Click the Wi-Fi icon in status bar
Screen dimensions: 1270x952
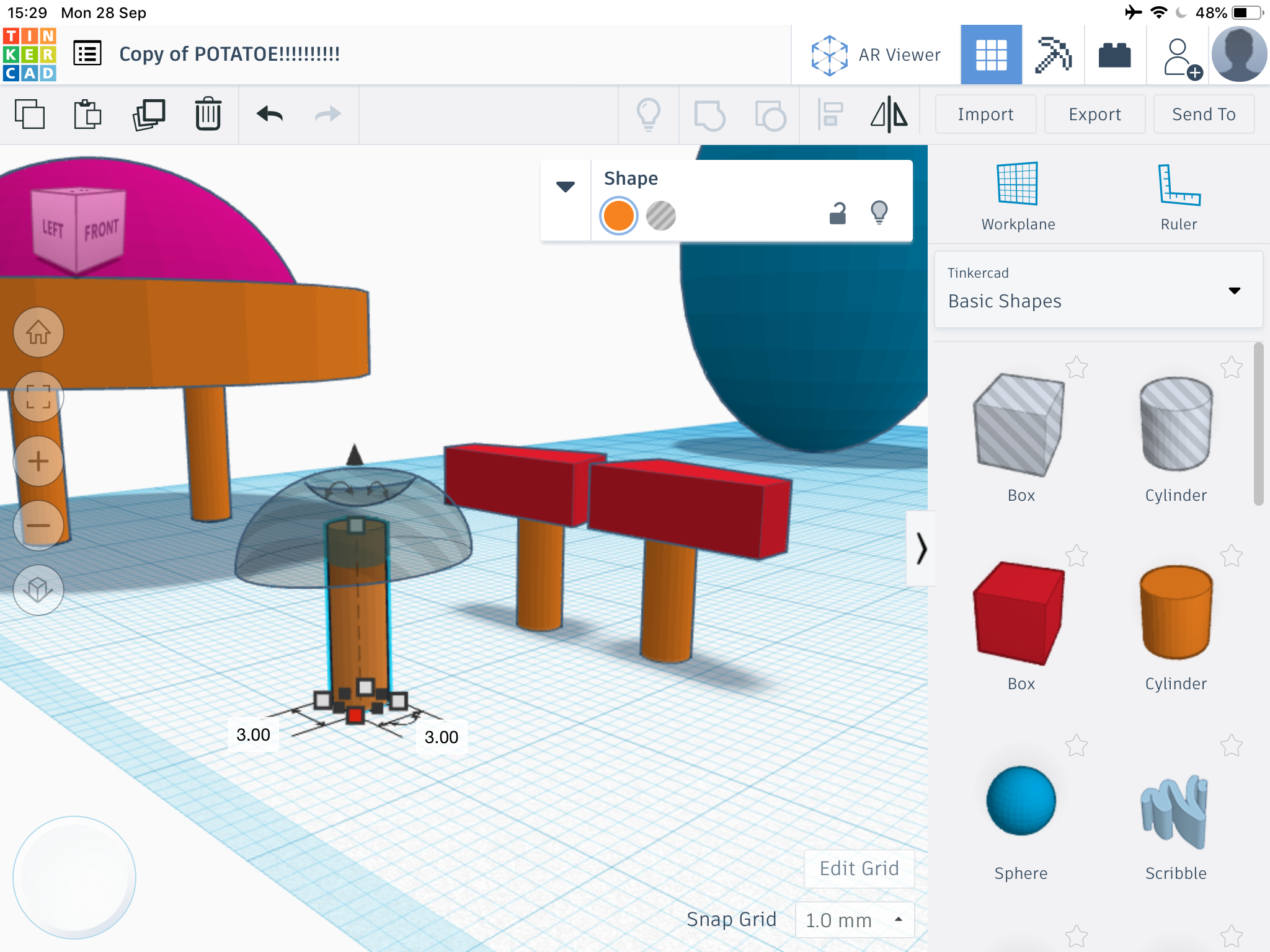coord(1158,12)
